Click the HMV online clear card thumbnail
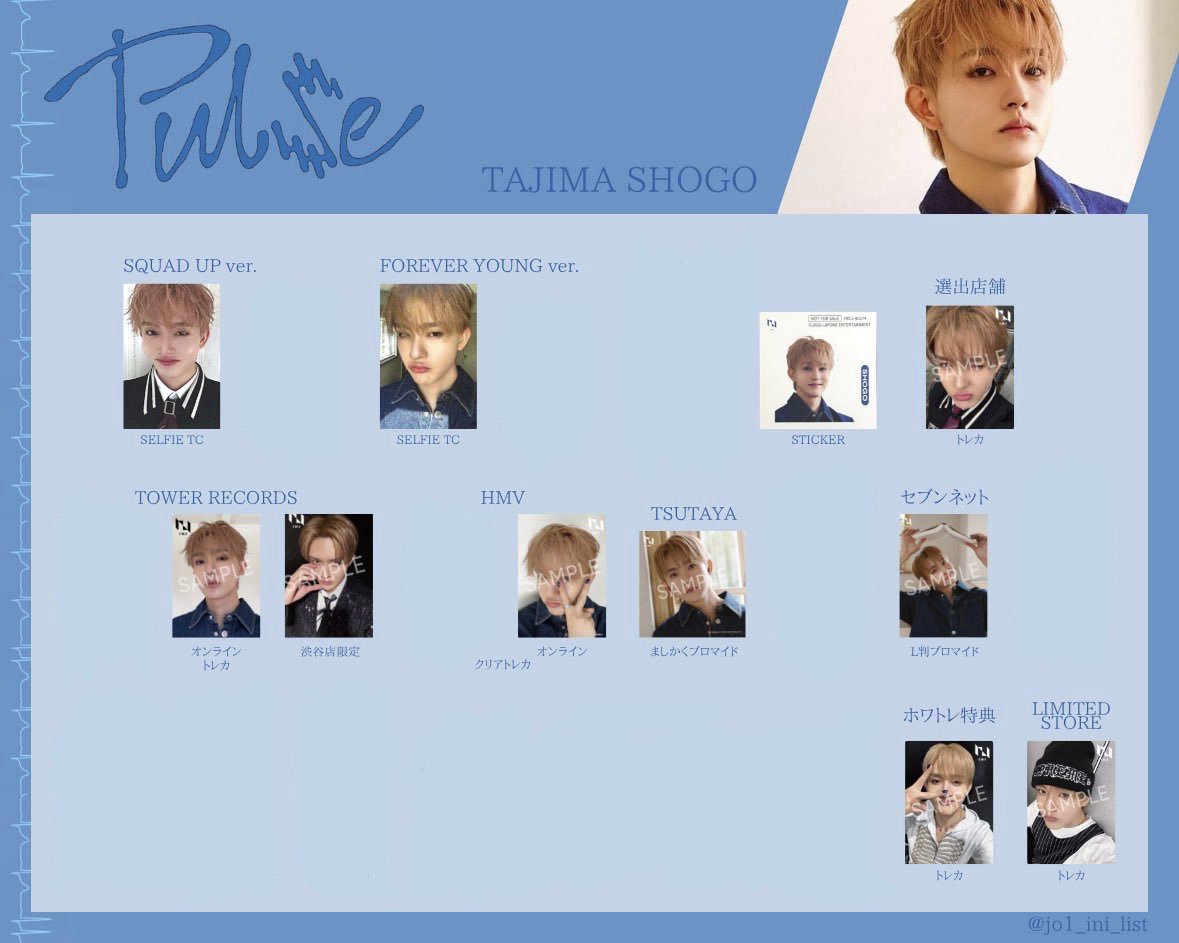 pos(562,576)
